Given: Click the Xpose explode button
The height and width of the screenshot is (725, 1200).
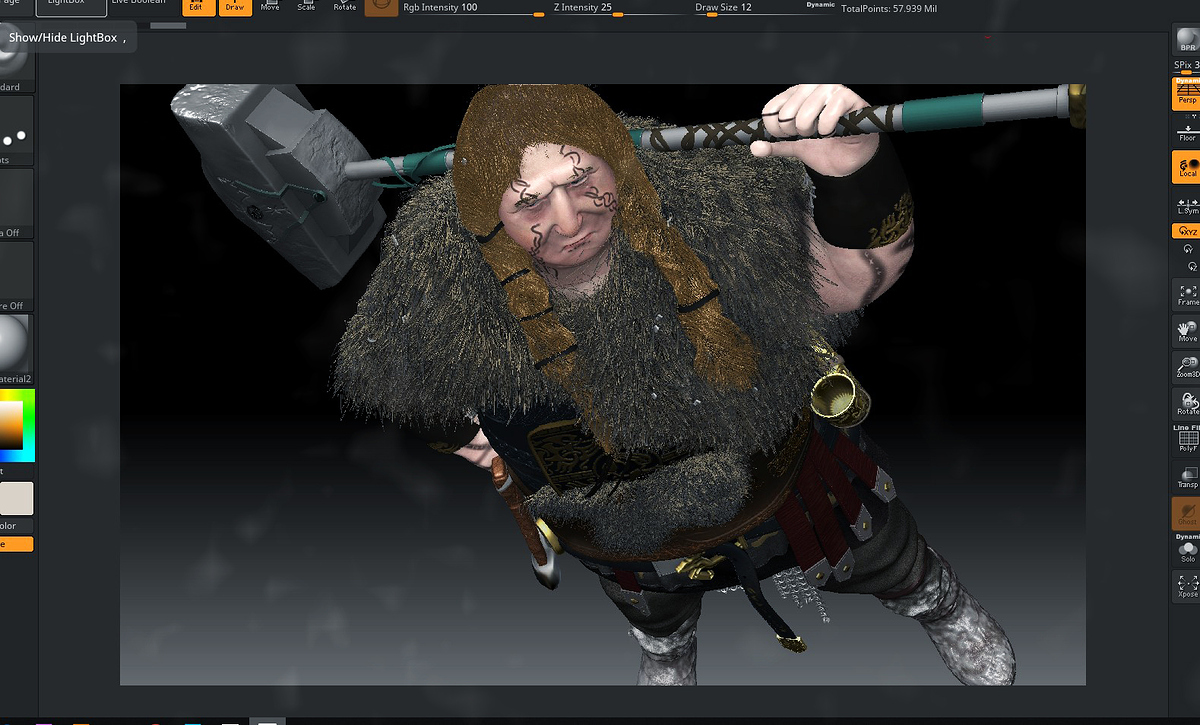Looking at the screenshot, I should (1187, 586).
